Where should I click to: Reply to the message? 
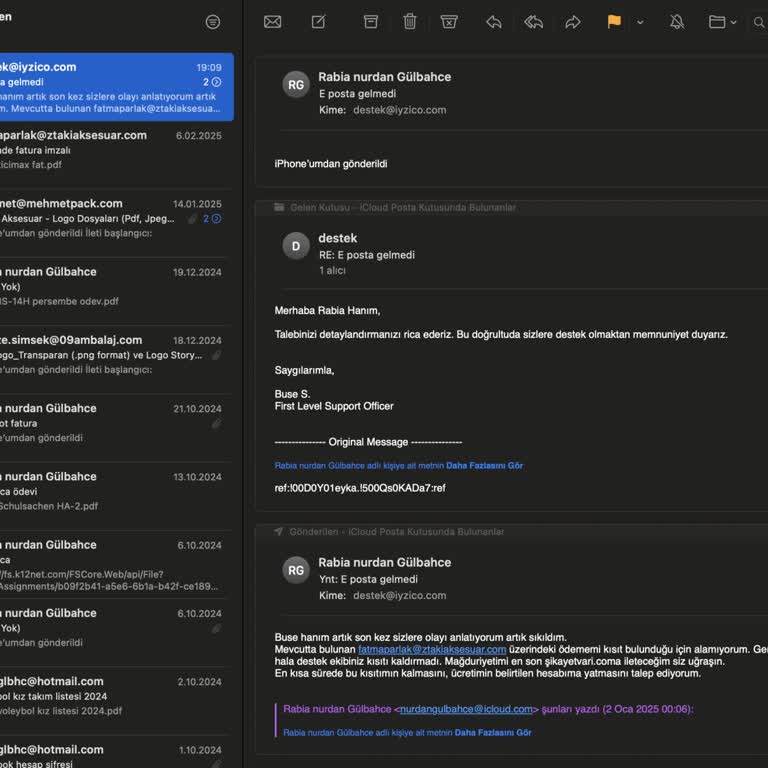(x=494, y=22)
